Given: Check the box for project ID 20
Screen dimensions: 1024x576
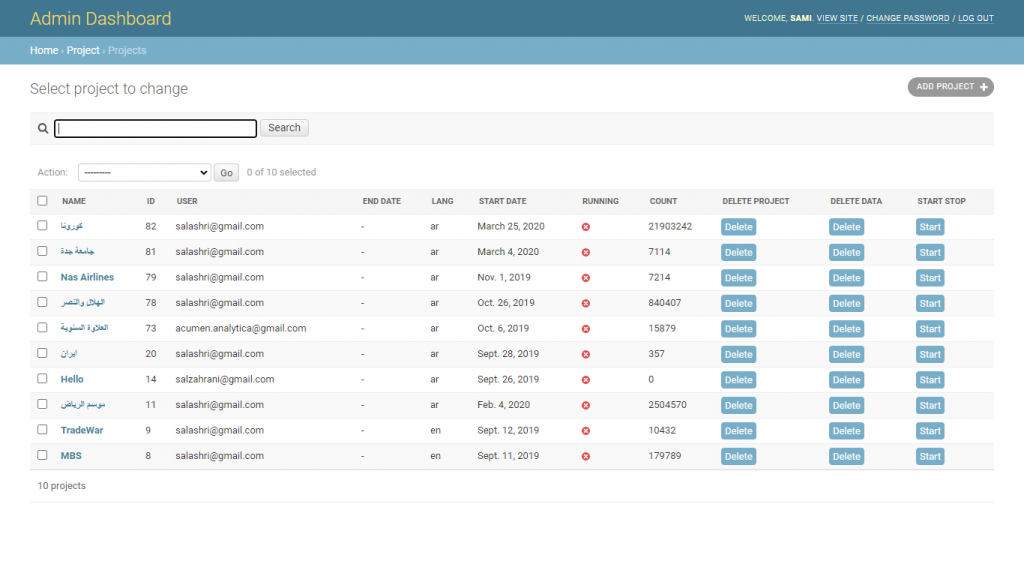Looking at the screenshot, I should (42, 353).
